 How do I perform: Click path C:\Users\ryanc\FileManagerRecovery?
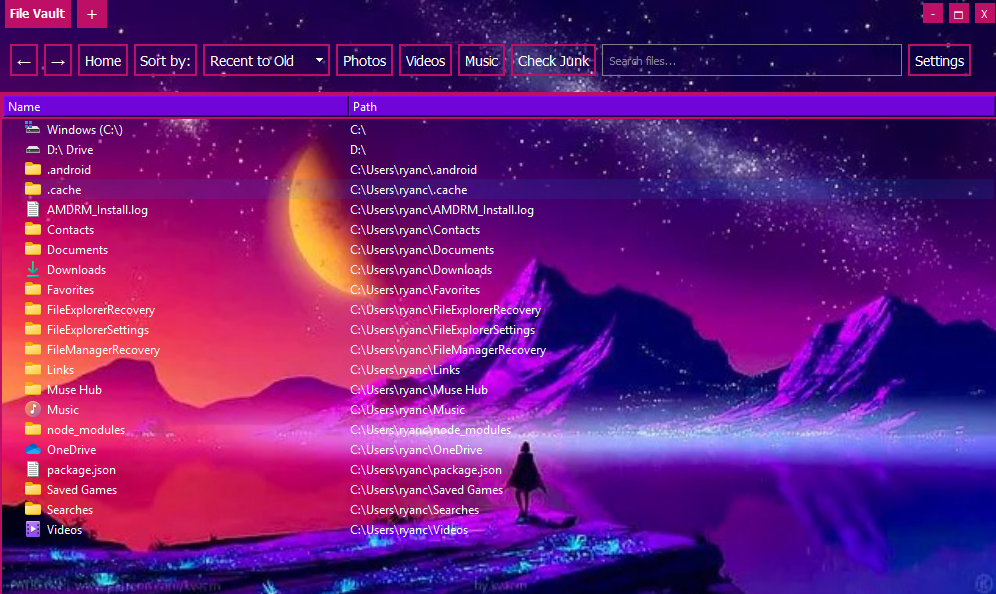click(x=448, y=349)
